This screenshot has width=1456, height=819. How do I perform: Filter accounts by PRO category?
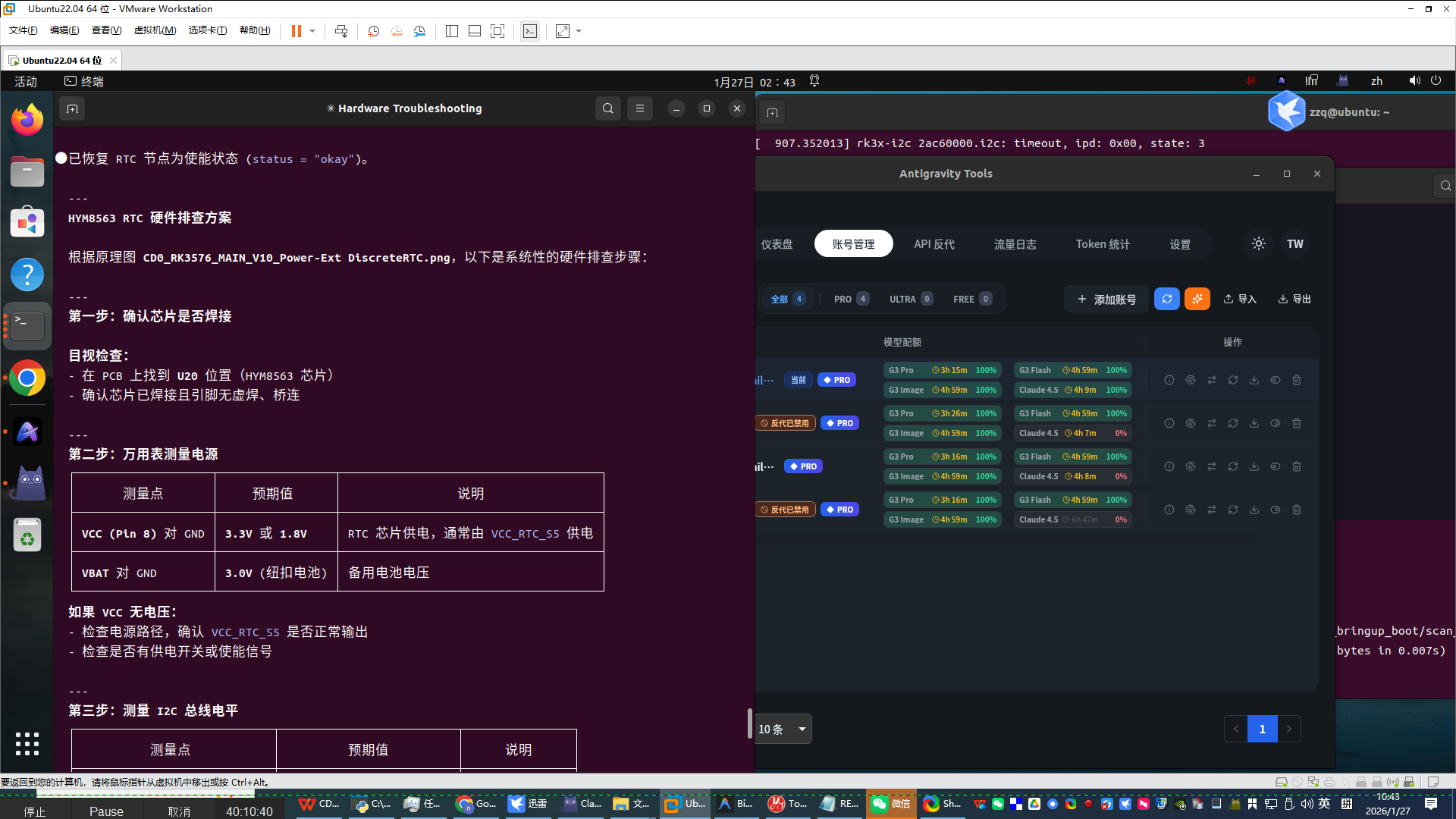point(851,299)
